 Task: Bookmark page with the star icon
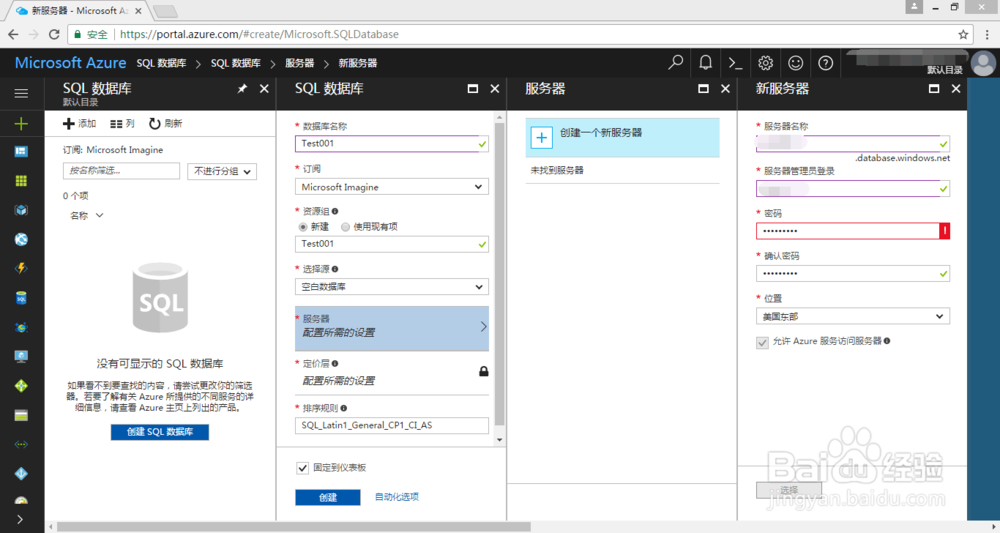click(x=963, y=34)
